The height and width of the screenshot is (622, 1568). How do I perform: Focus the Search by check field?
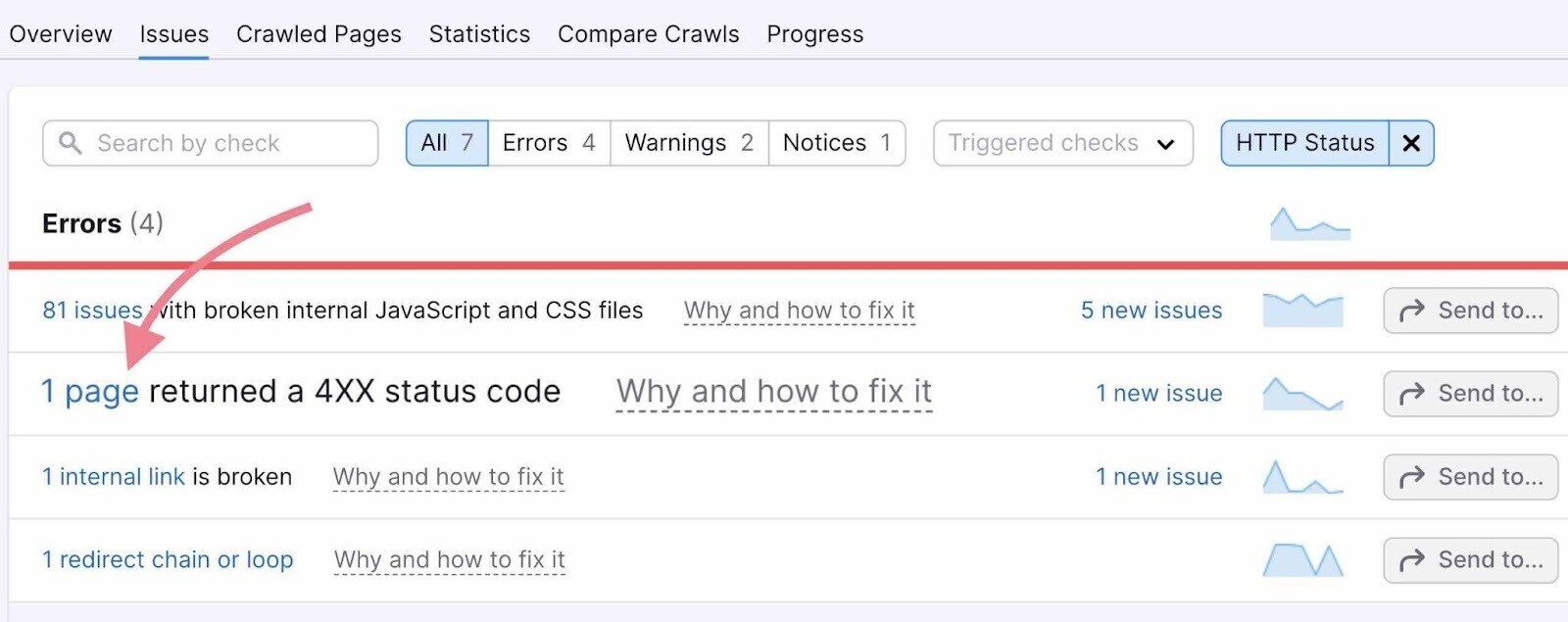225,143
